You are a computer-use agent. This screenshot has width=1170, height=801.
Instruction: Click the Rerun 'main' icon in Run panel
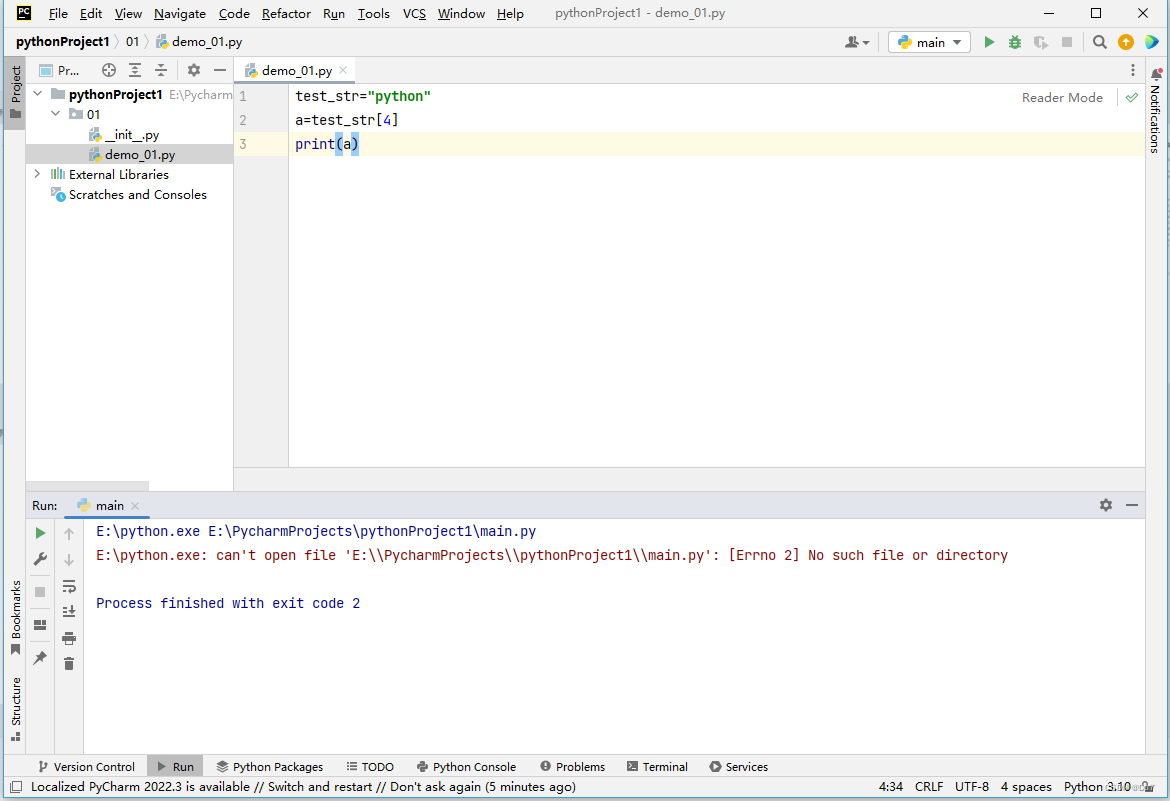(40, 532)
